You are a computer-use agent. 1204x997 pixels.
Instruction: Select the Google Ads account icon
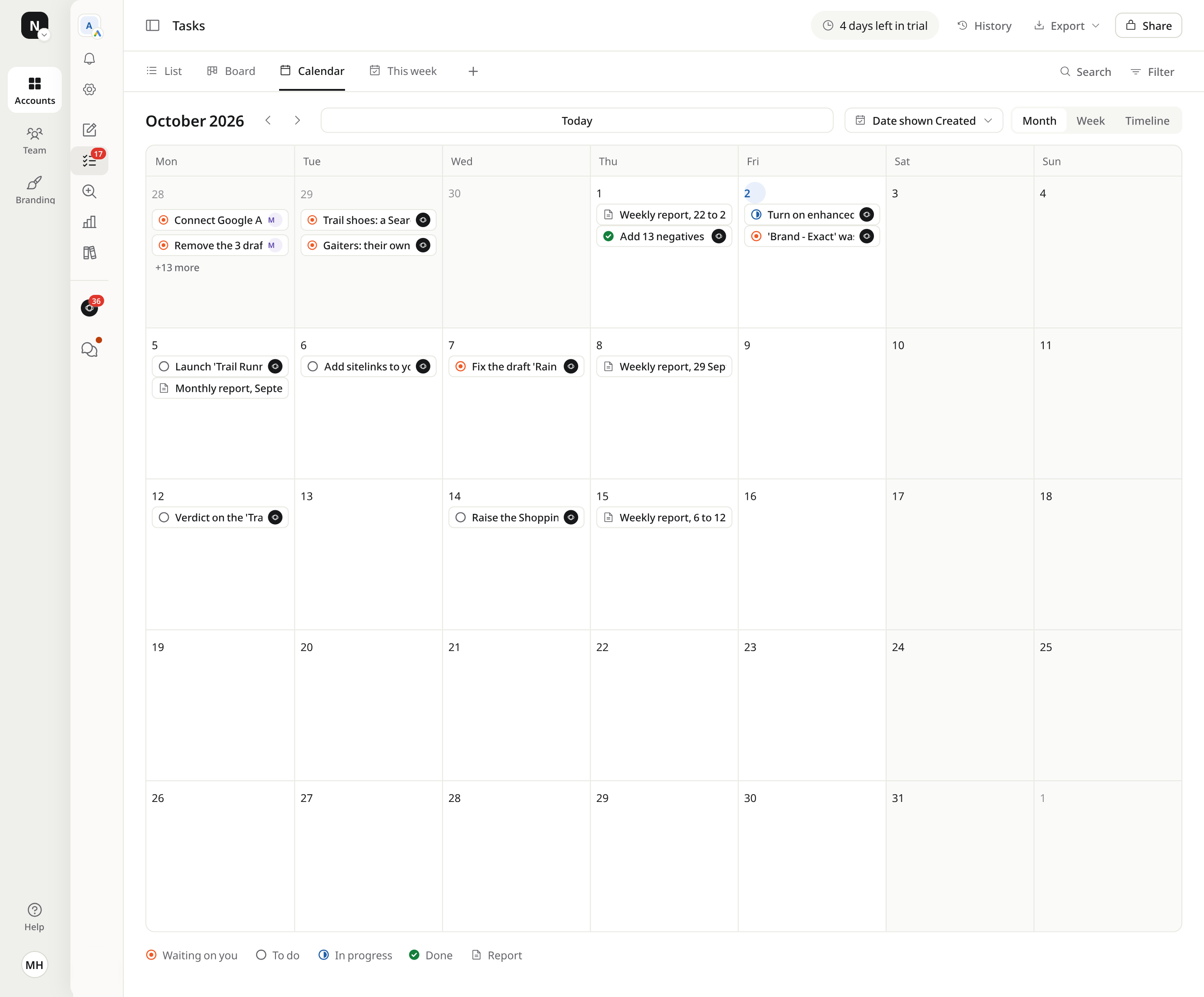point(89,26)
